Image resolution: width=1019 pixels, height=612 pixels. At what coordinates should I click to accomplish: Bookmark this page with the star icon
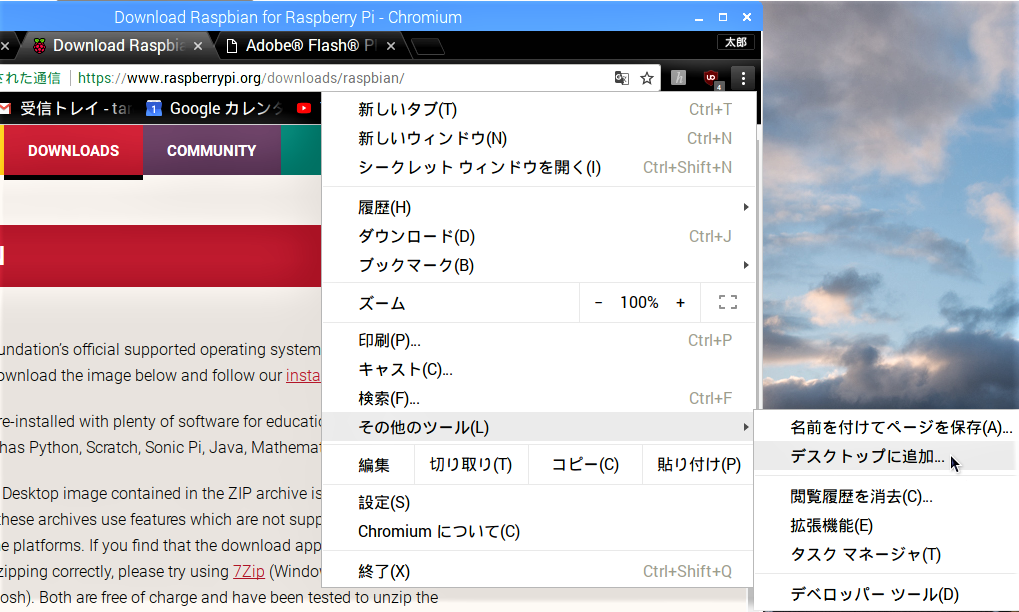coord(647,79)
